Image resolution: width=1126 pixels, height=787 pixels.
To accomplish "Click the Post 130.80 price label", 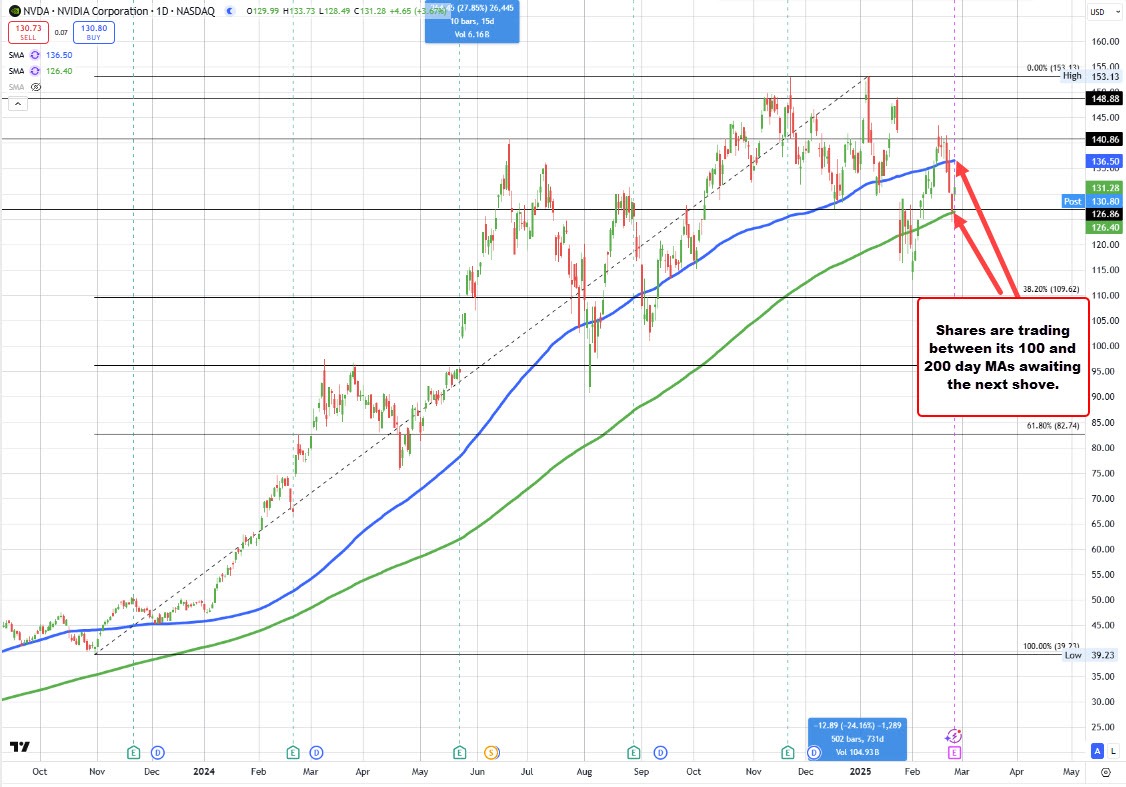I will click(1092, 201).
